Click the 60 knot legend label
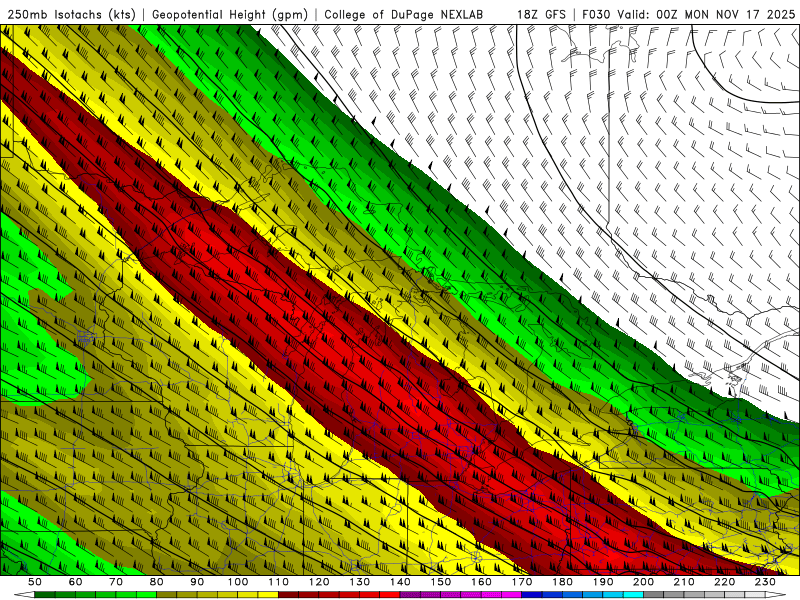The image size is (800, 600). (75, 582)
